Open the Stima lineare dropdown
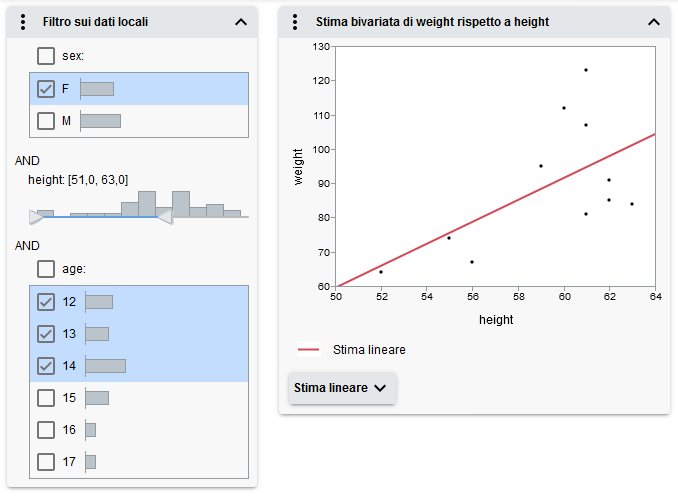678x499 pixels. [342, 388]
